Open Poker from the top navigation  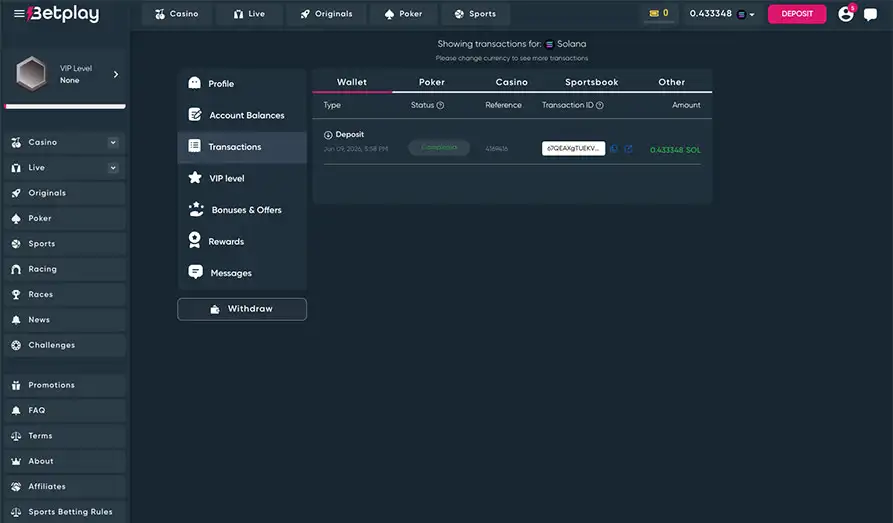[403, 14]
